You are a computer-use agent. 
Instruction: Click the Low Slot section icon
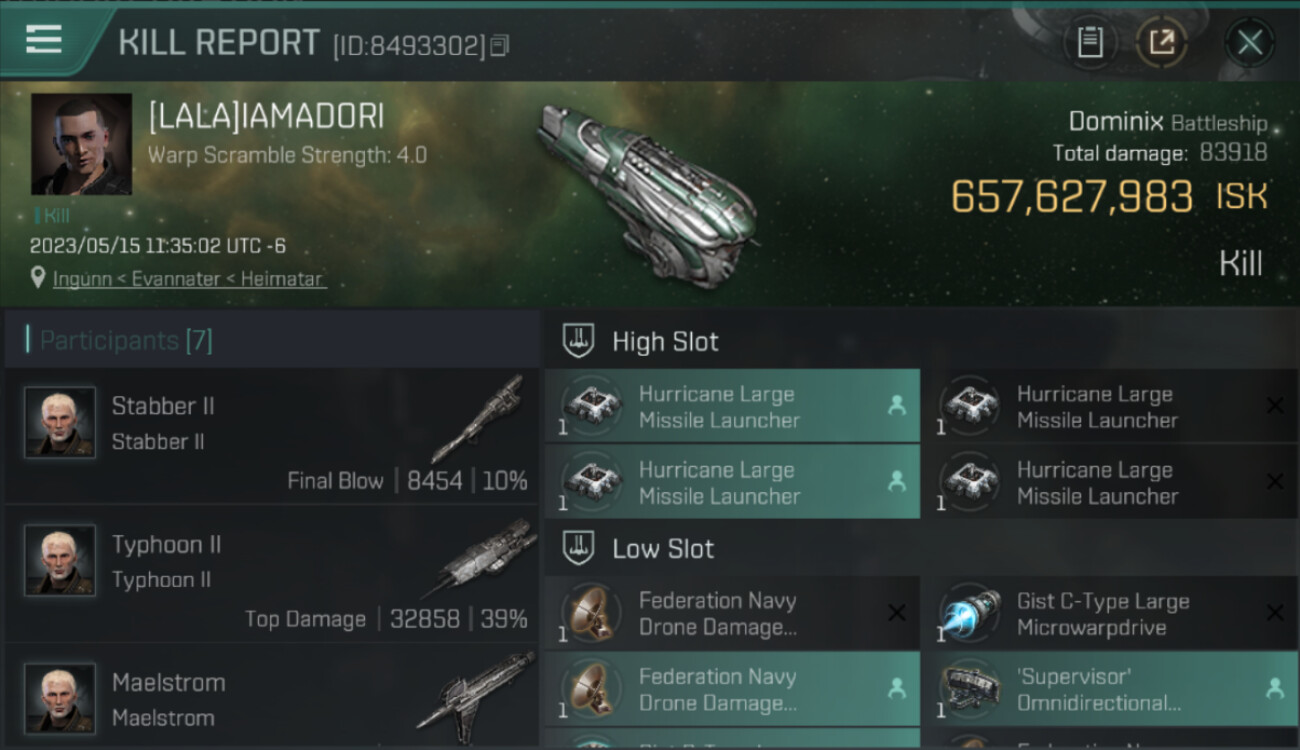(578, 548)
